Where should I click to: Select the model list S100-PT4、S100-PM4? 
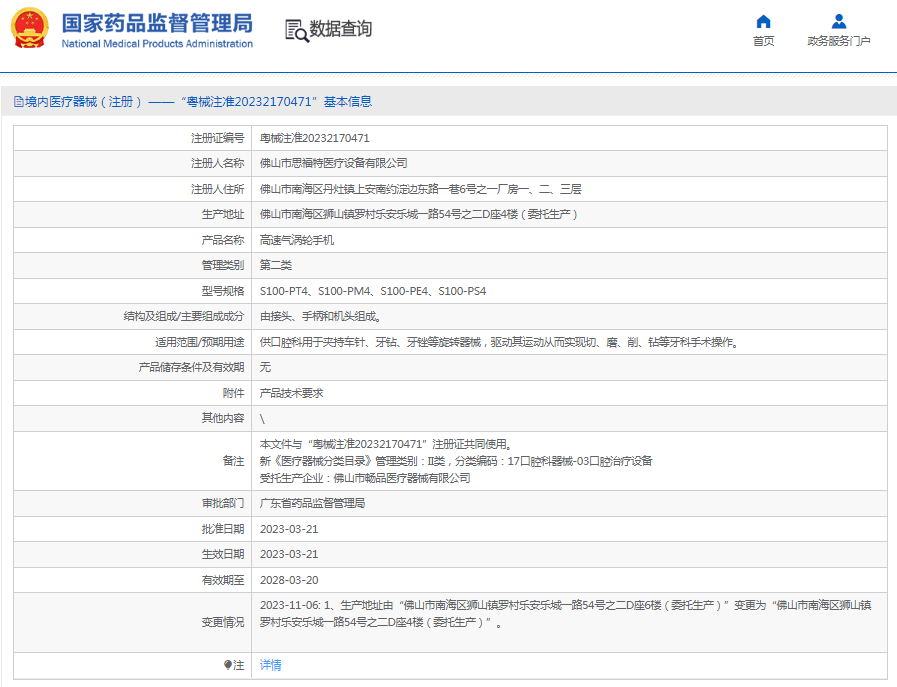click(373, 291)
